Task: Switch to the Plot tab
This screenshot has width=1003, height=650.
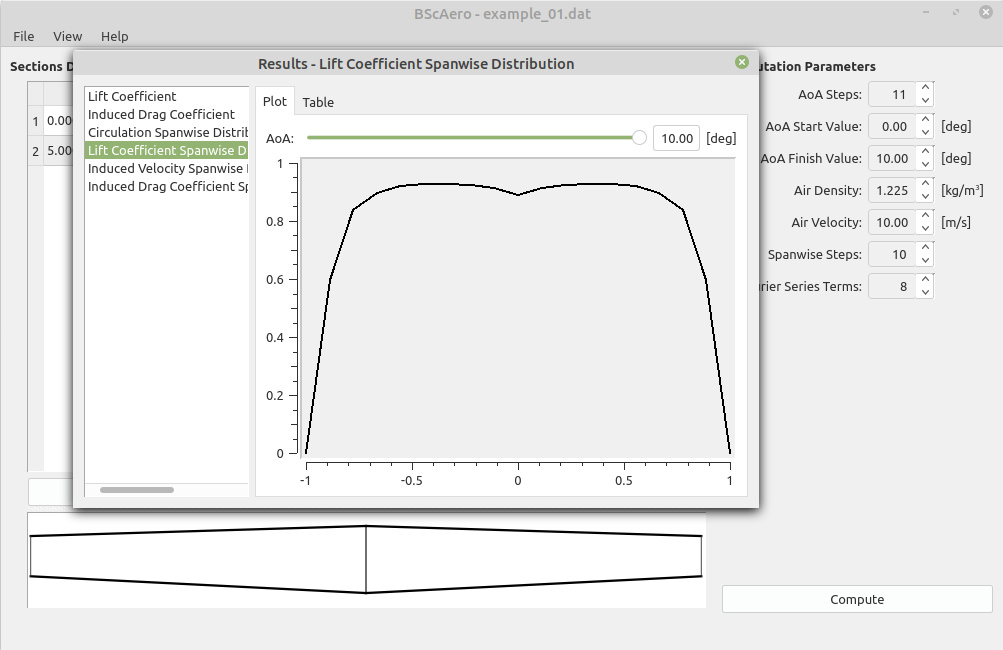Action: pyautogui.click(x=274, y=102)
